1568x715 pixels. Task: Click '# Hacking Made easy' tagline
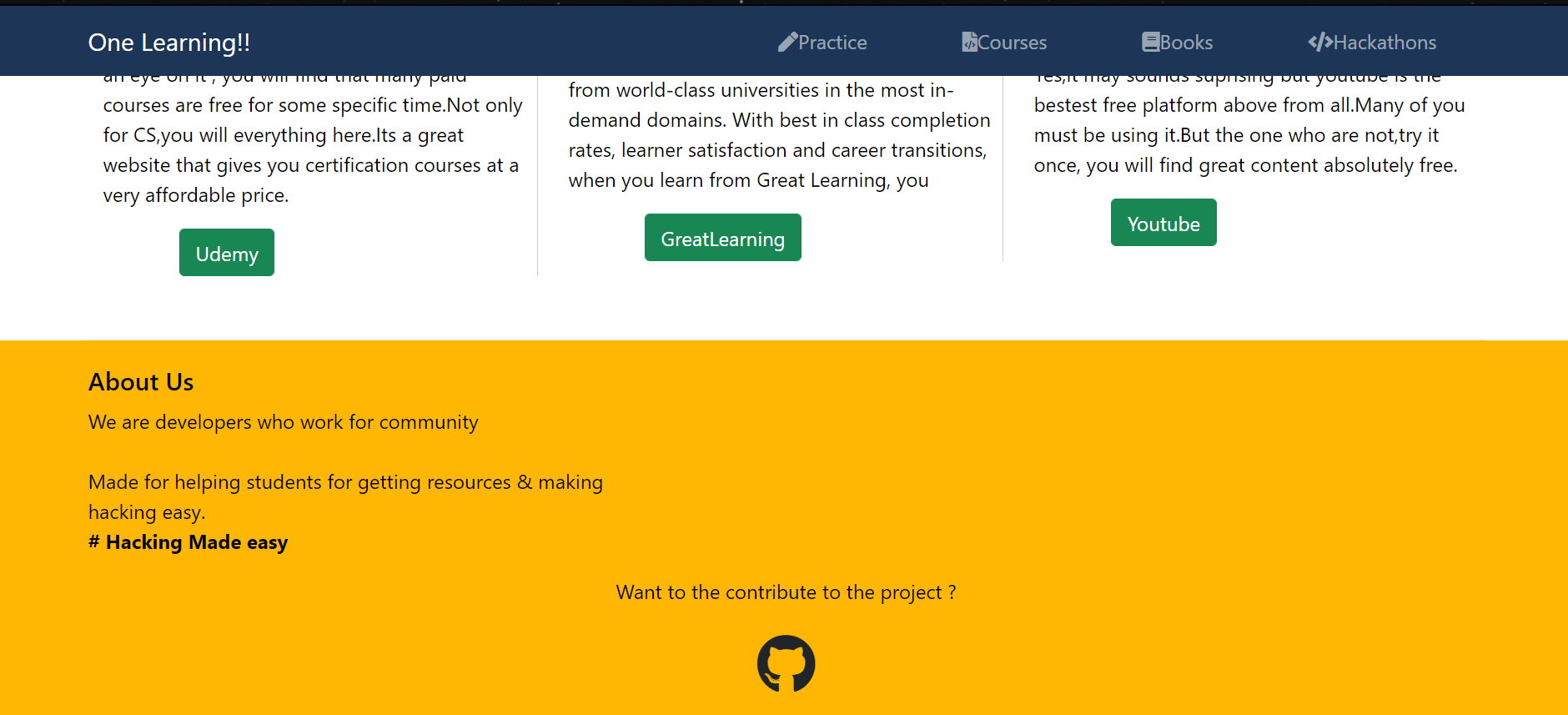click(x=188, y=542)
